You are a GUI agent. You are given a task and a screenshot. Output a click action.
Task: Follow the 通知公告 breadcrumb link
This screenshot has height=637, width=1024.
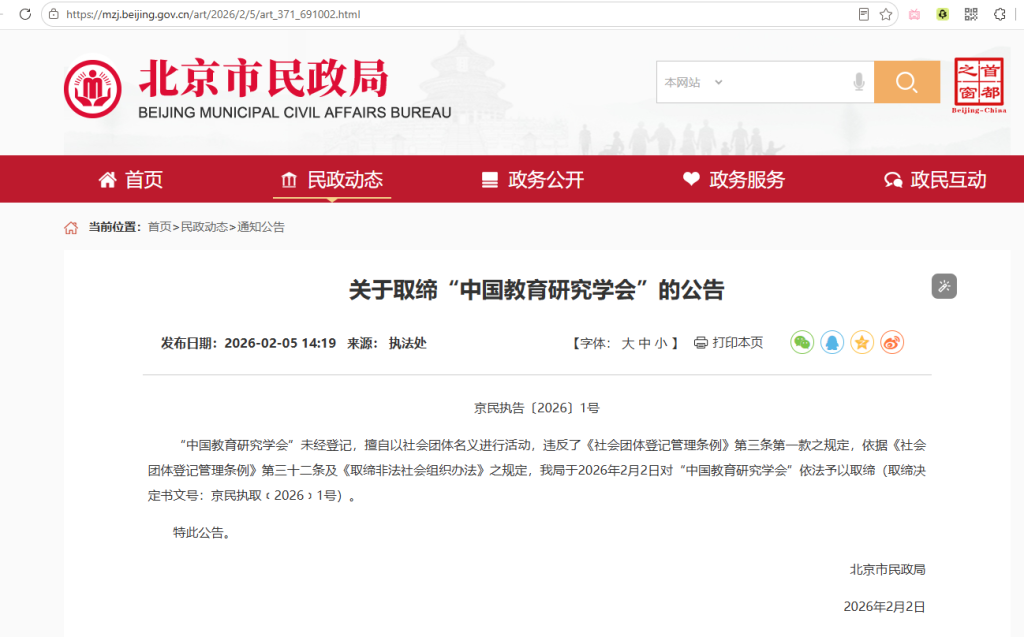tap(261, 227)
